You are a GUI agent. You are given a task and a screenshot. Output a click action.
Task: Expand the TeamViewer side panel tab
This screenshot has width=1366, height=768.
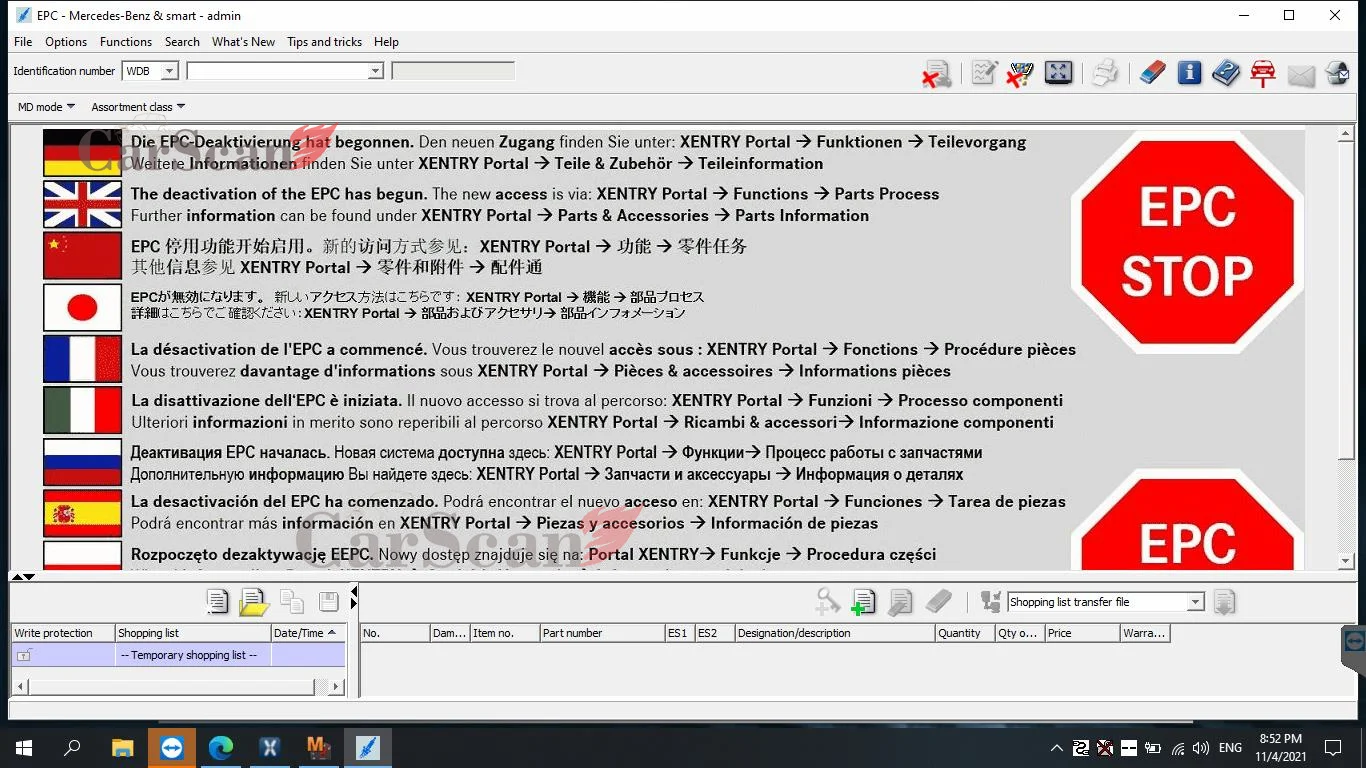[1354, 641]
